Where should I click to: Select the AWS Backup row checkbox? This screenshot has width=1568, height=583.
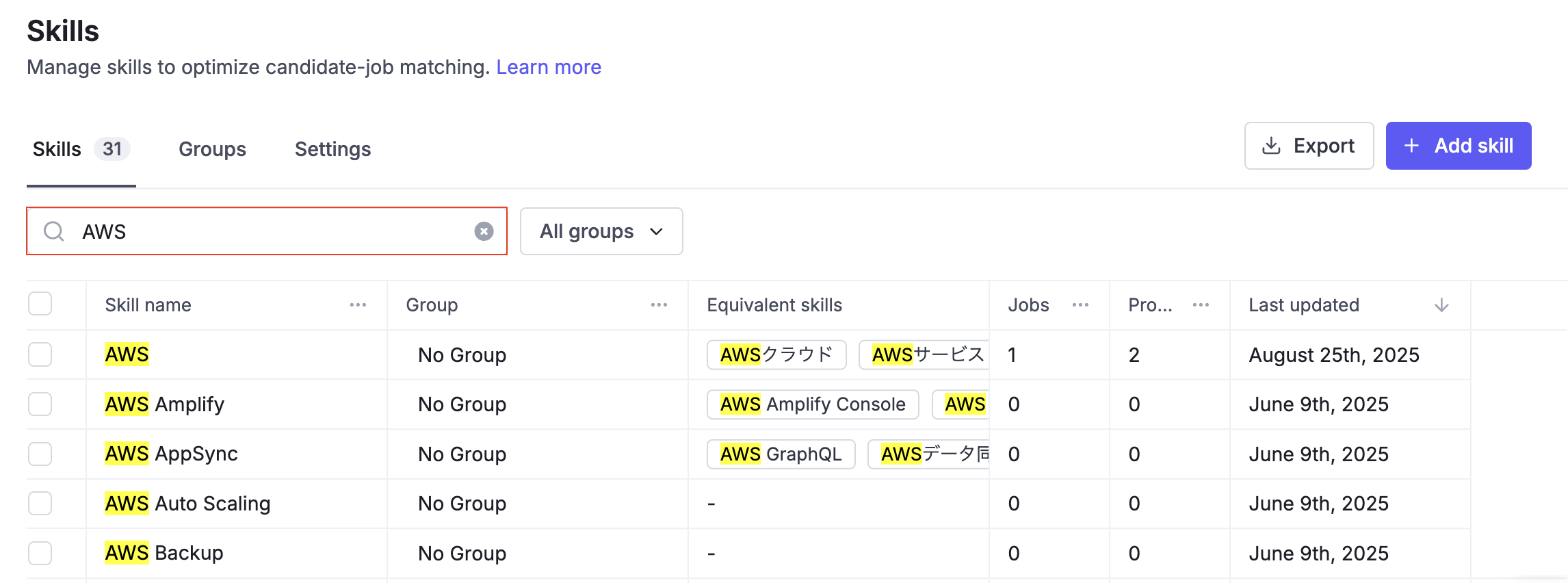(40, 553)
